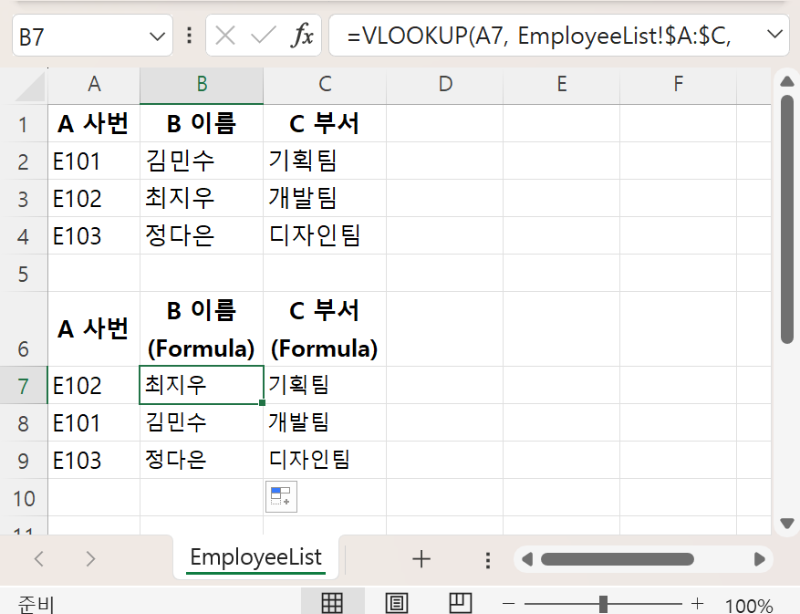The width and height of the screenshot is (800, 614).
Task: Click the zoom level slider handle
Action: (602, 601)
